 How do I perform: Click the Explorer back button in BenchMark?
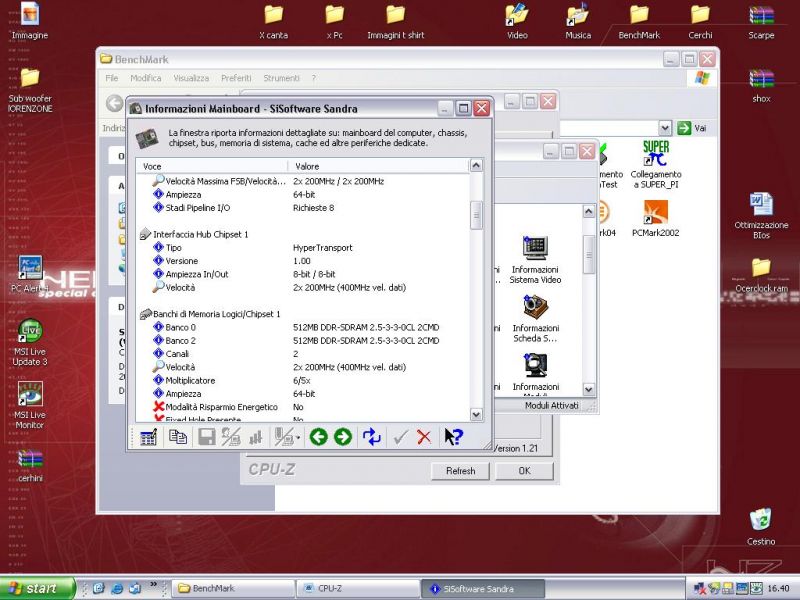(x=114, y=104)
